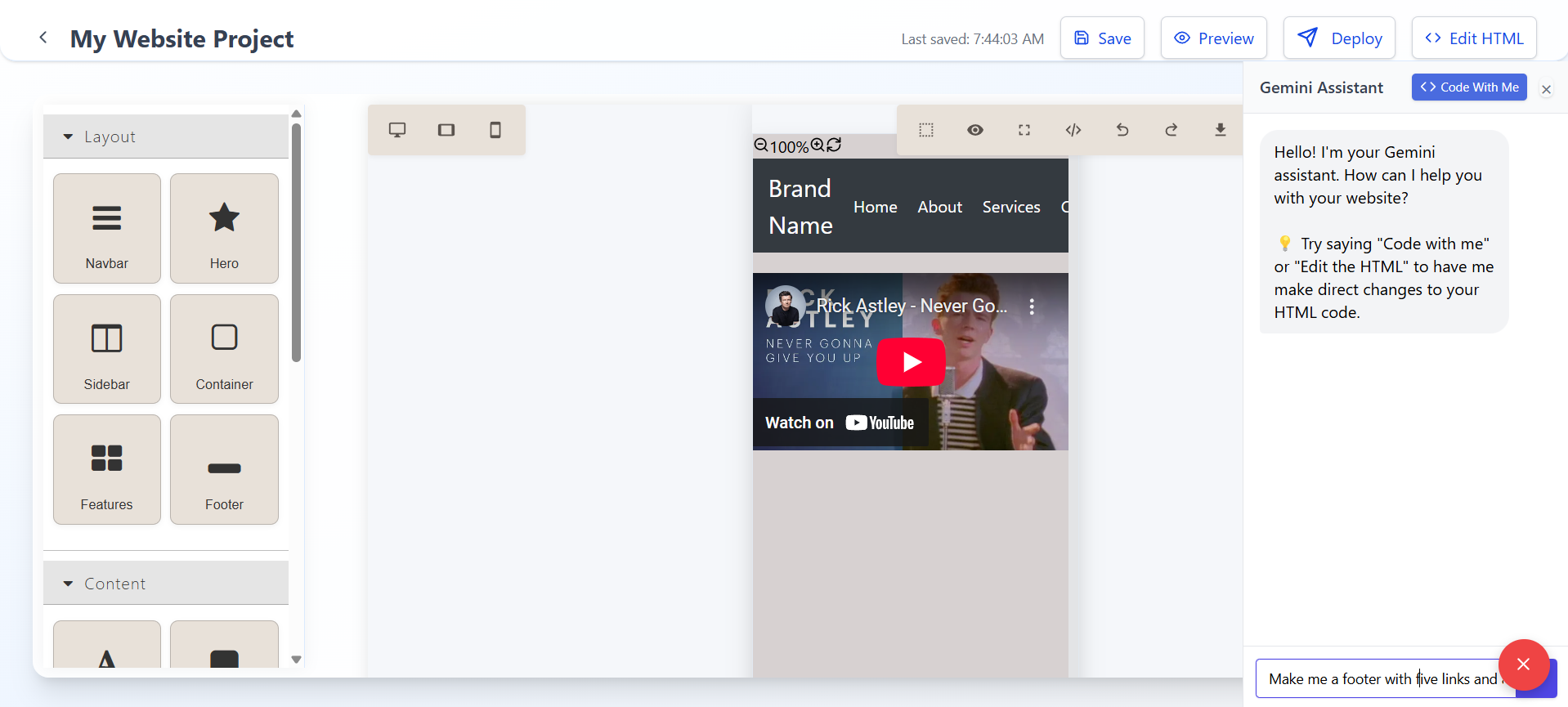Undo the last change

(x=1122, y=130)
